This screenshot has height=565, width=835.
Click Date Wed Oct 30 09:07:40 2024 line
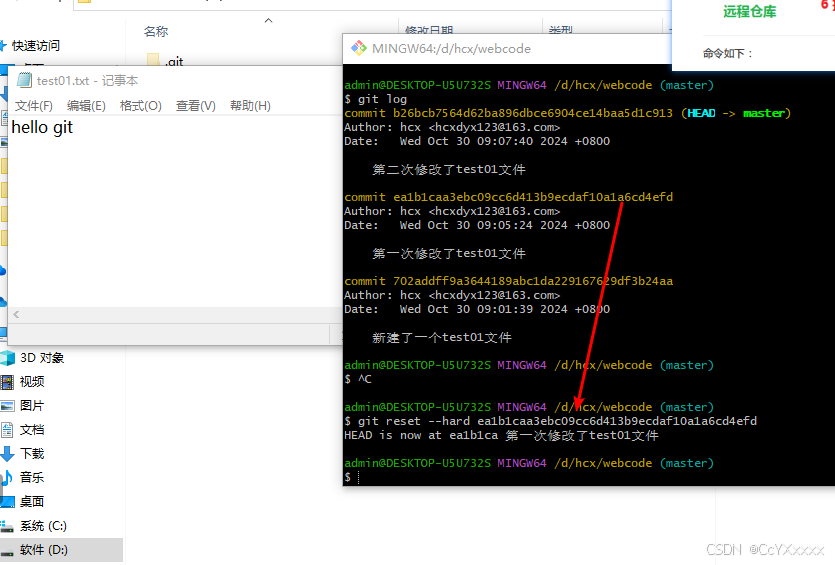[x=477, y=141]
